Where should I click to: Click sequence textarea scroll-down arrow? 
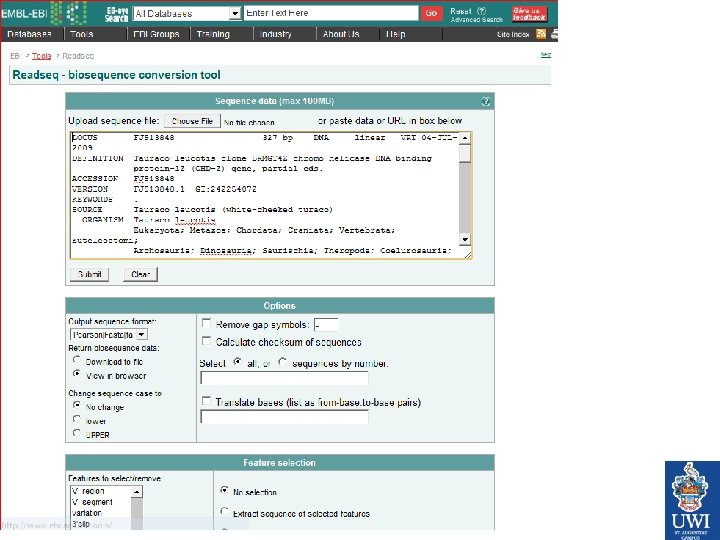(x=465, y=239)
